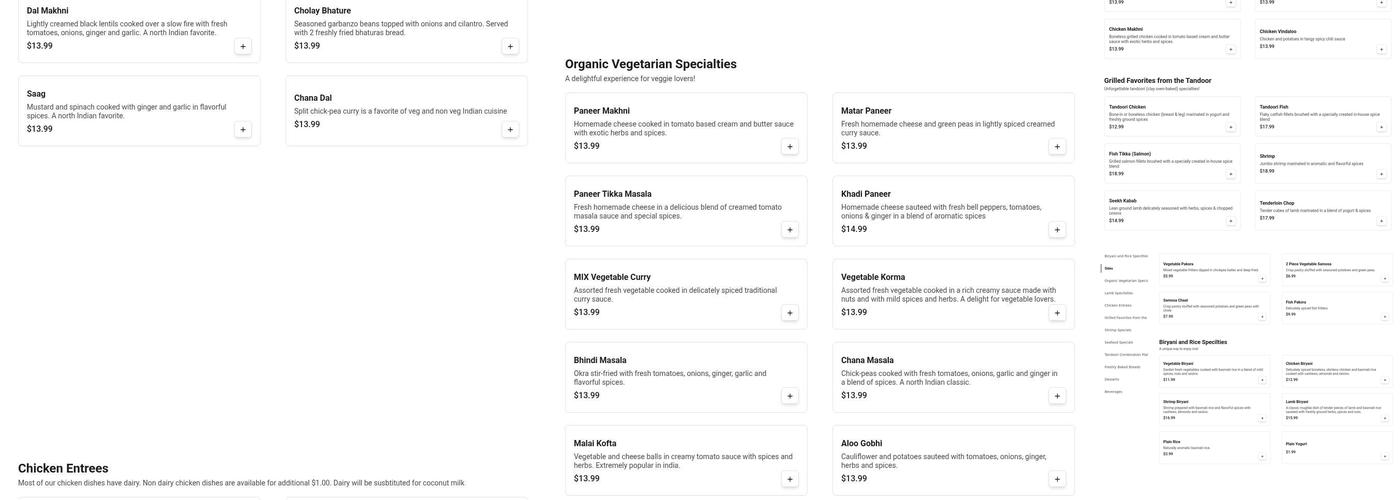The image size is (1400, 500).
Task: Add Chana Dal to cart
Action: [x=510, y=129]
